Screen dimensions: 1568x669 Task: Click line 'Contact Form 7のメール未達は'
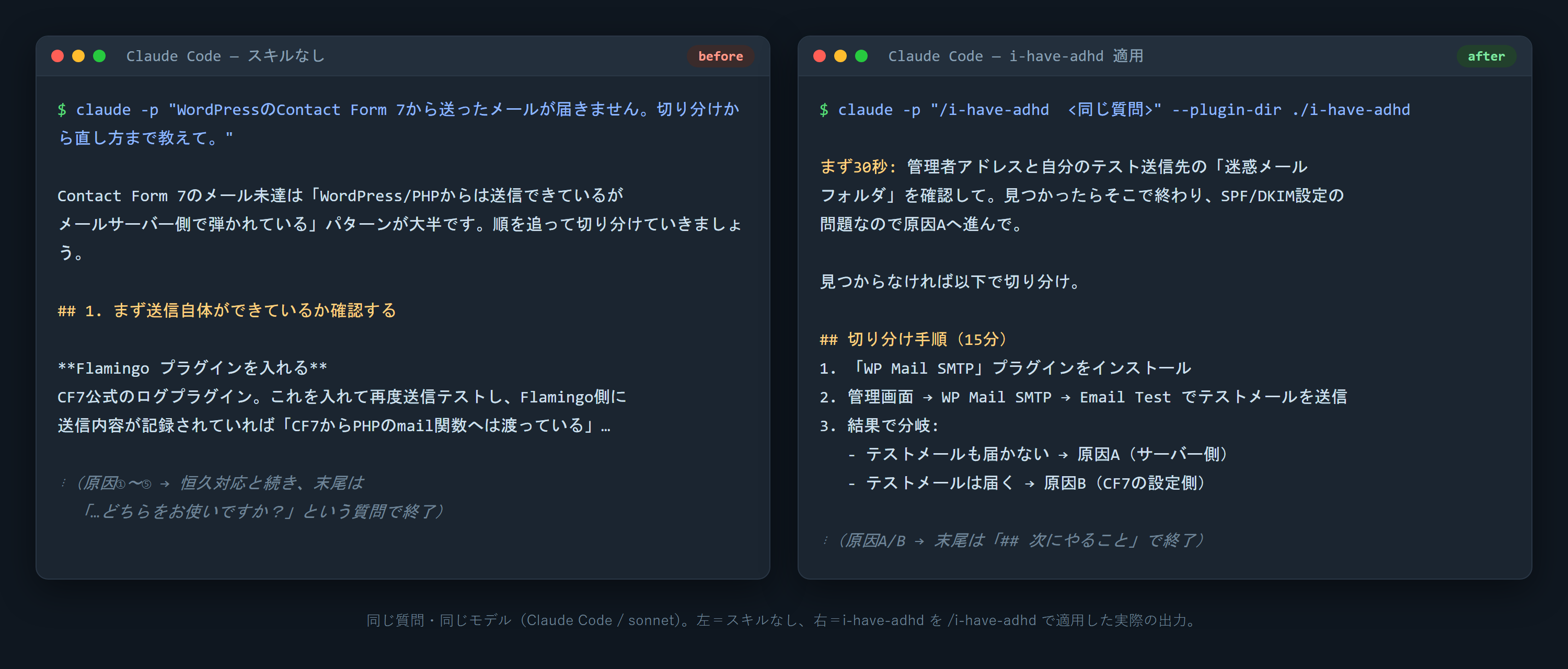click(x=340, y=195)
